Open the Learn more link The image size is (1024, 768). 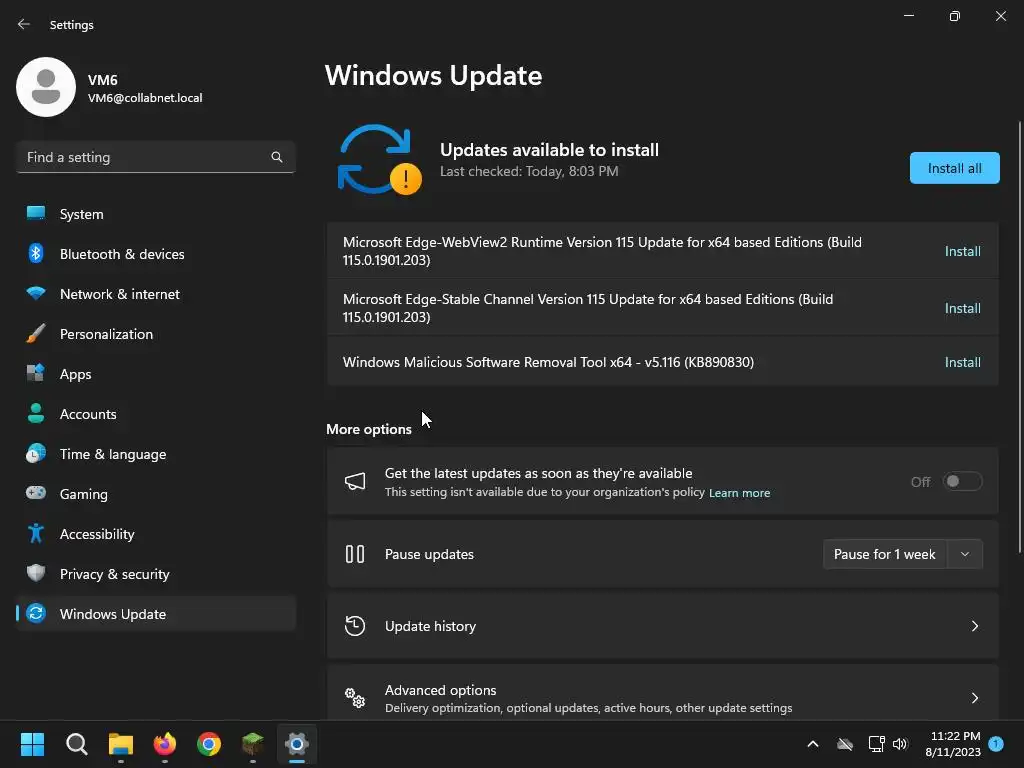739,493
